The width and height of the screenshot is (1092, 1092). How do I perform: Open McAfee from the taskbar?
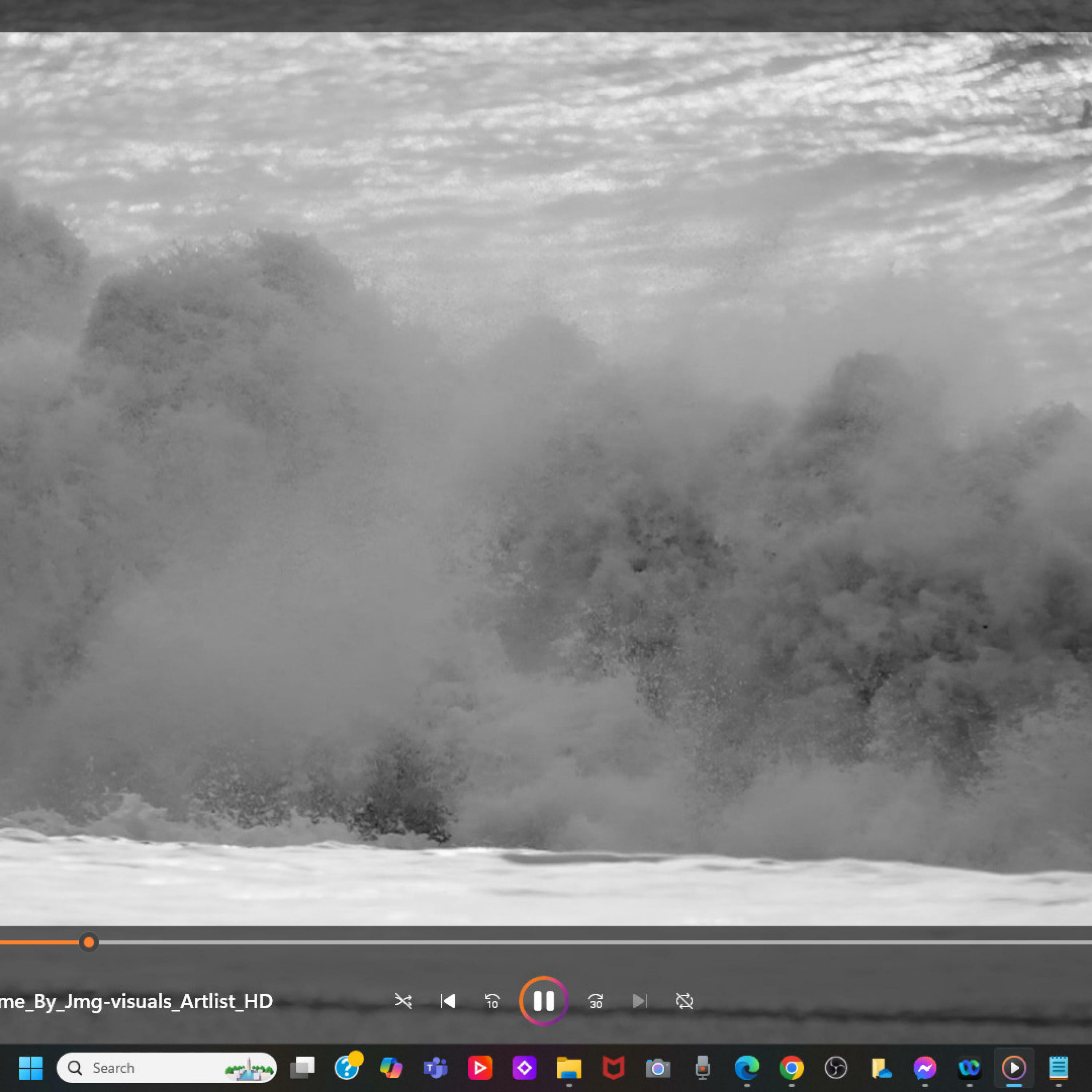613,1068
